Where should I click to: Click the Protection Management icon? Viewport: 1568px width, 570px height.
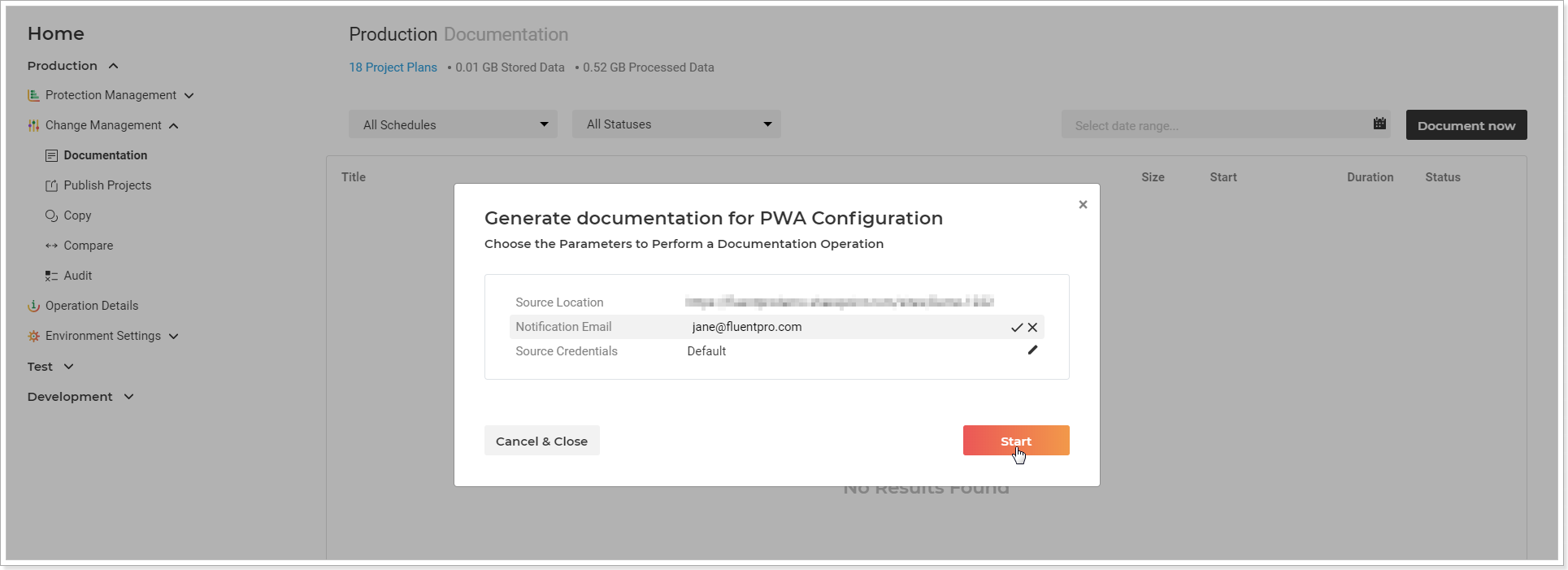(x=33, y=95)
